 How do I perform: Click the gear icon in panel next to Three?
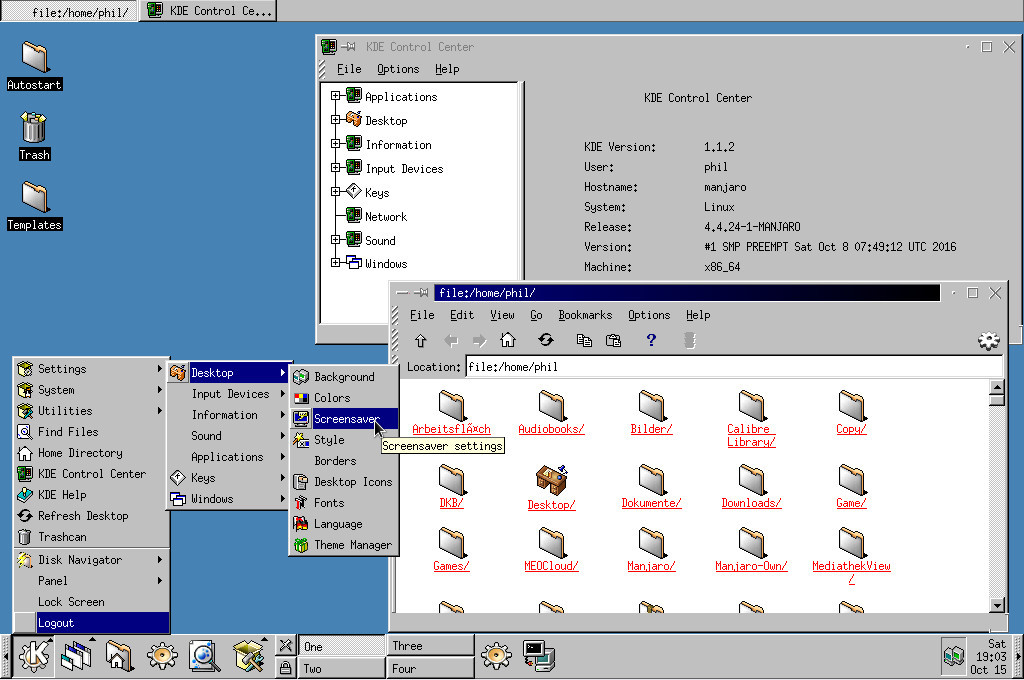(496, 656)
